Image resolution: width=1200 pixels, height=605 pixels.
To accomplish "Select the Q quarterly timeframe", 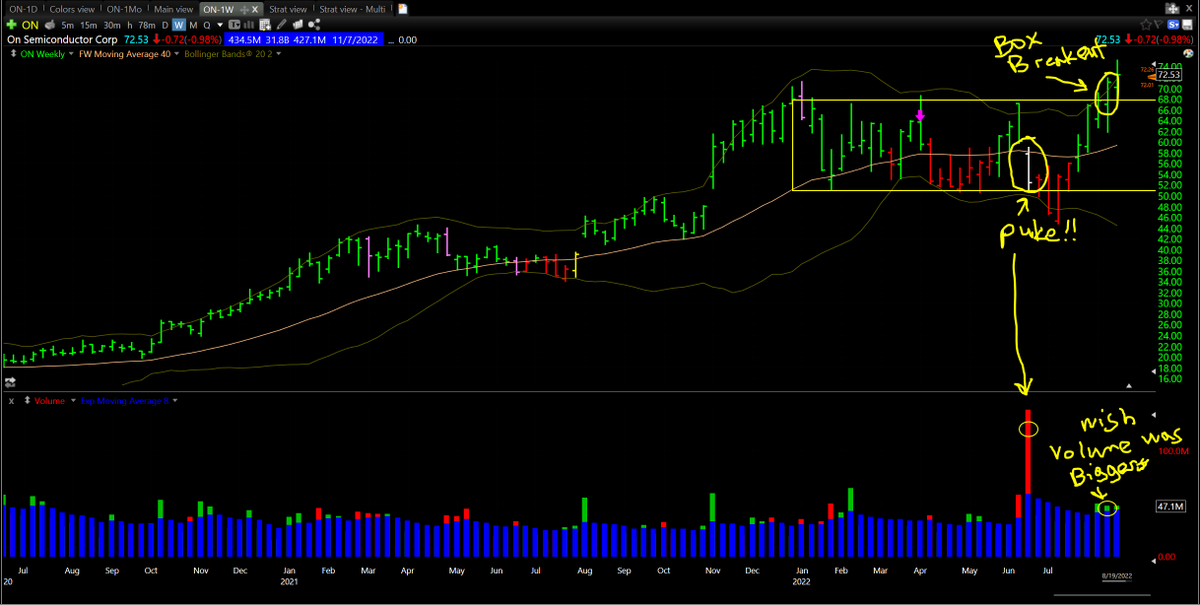I will 207,25.
